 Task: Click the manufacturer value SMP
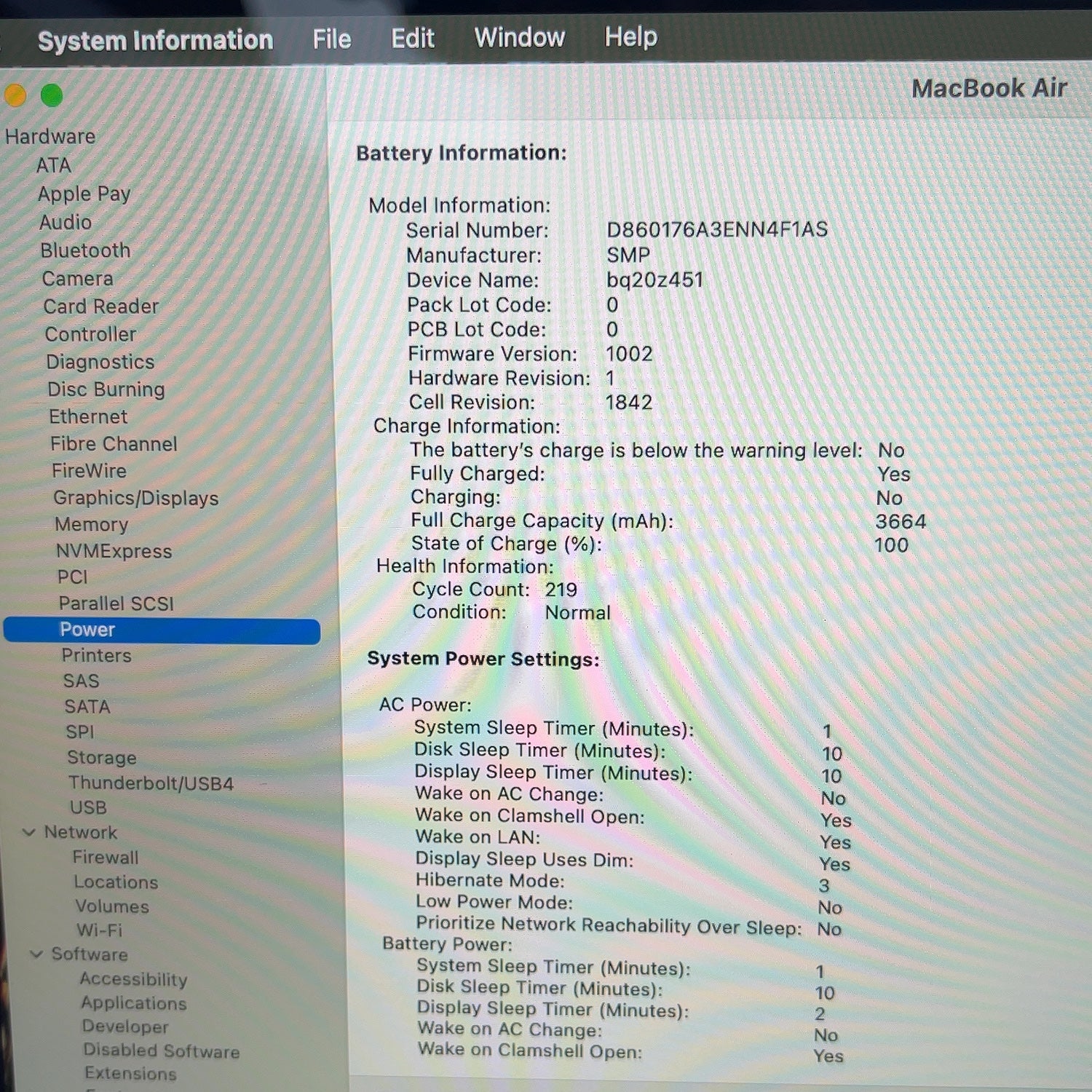point(628,255)
